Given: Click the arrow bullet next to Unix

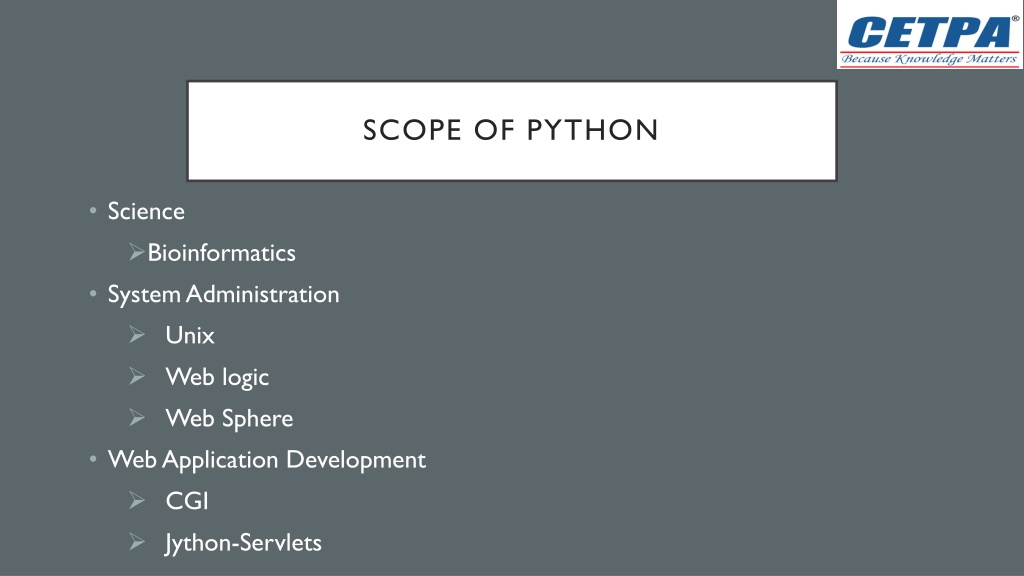Looking at the screenshot, I should [x=136, y=335].
